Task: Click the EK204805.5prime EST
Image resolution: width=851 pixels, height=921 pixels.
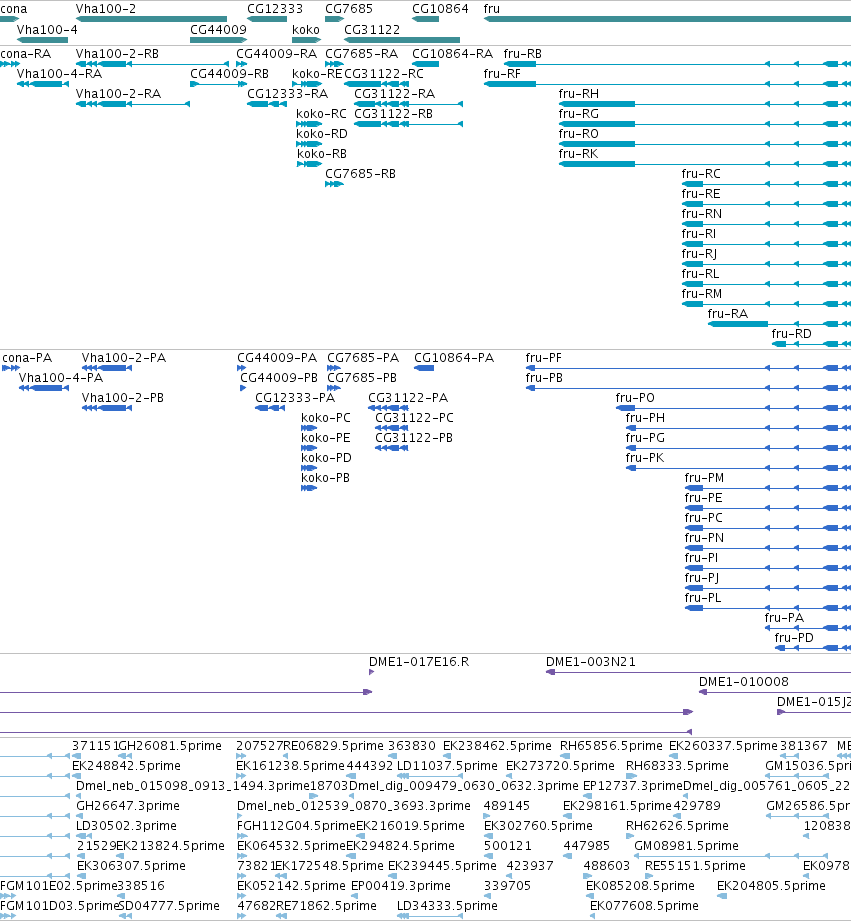Action: [722, 896]
